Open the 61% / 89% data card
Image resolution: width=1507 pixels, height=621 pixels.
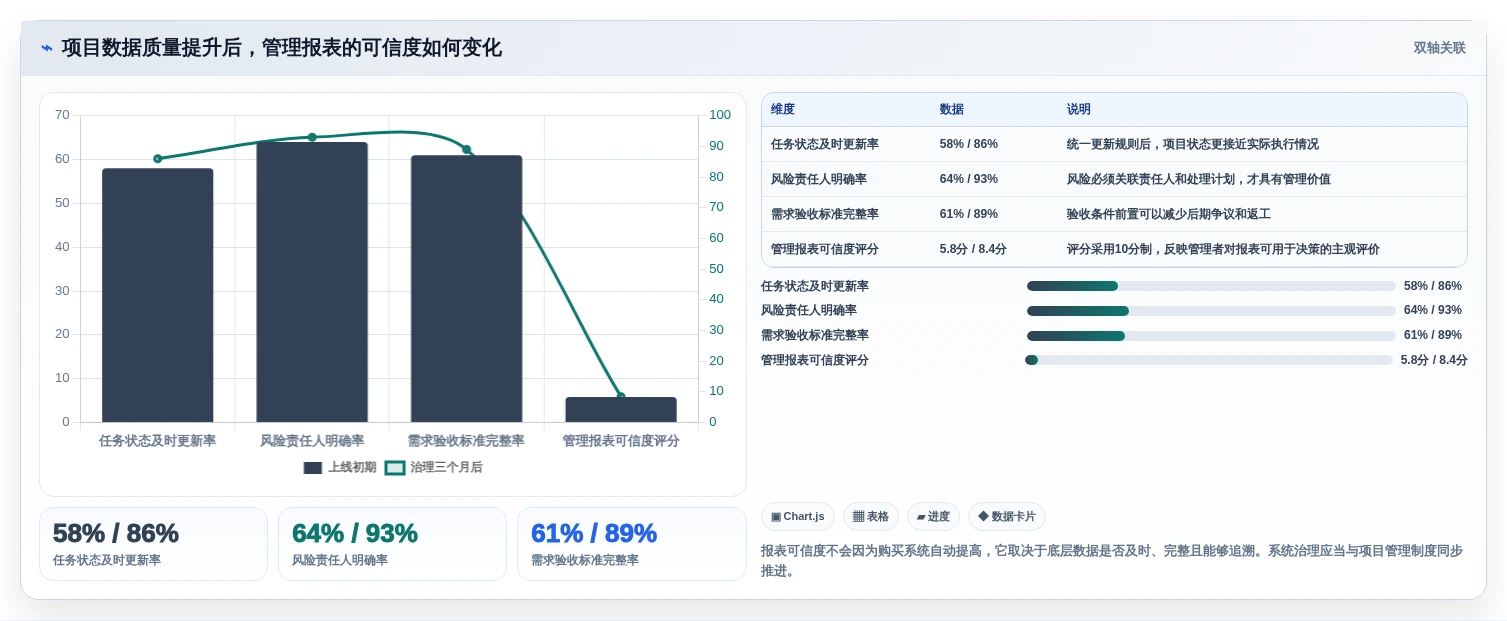[x=631, y=544]
